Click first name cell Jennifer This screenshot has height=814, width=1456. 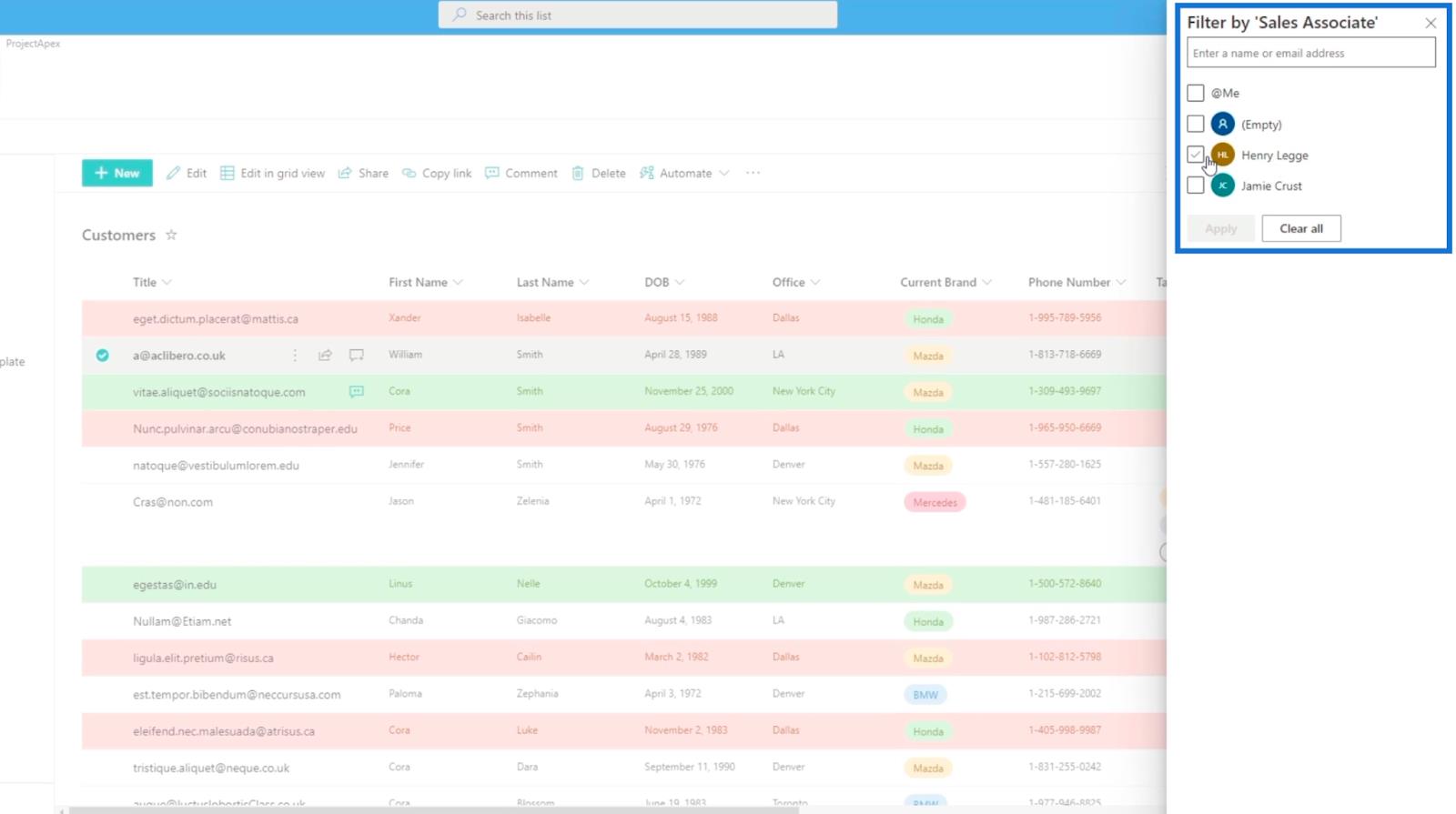coord(406,465)
